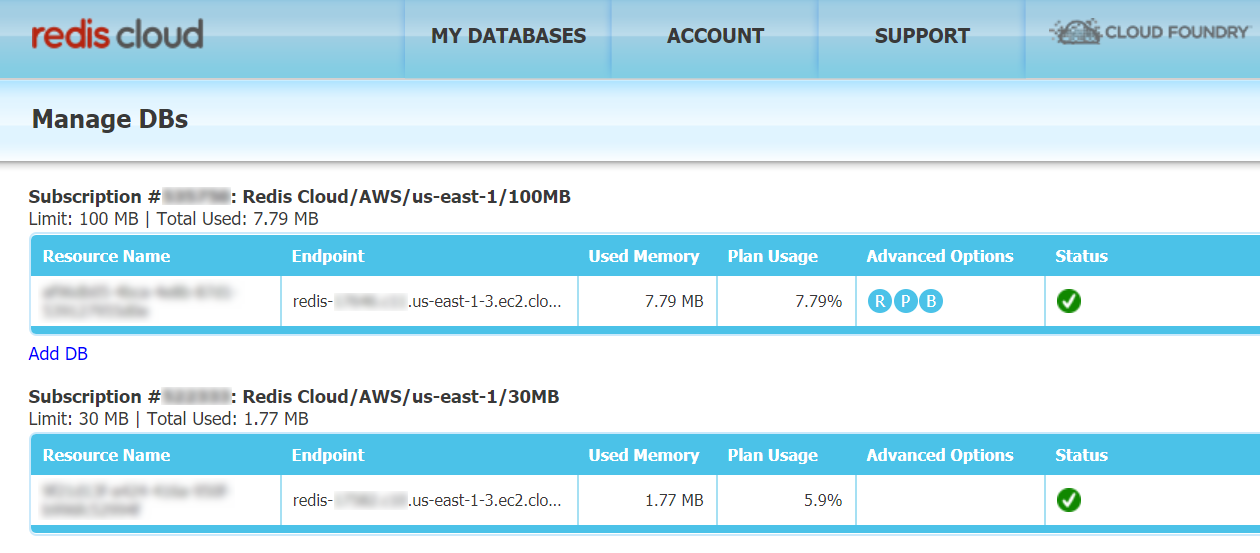
Task: Open the Support menu
Action: pos(922,36)
